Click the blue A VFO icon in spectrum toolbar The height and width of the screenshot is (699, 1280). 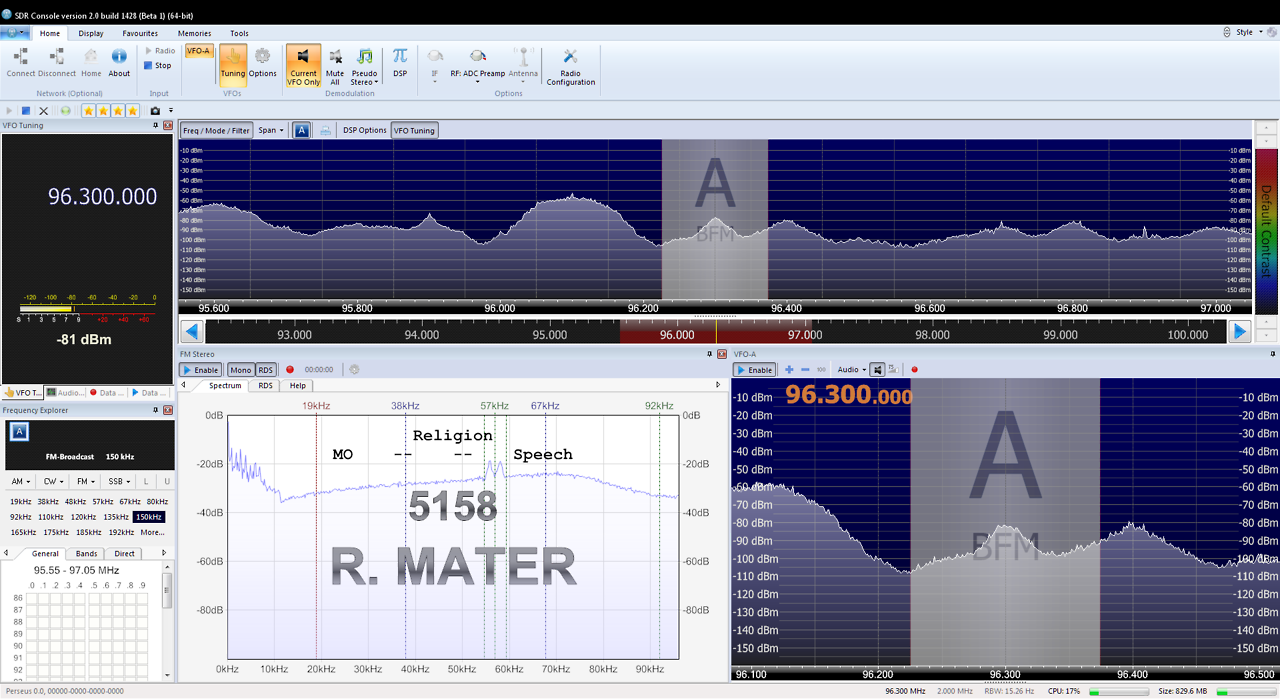301,130
